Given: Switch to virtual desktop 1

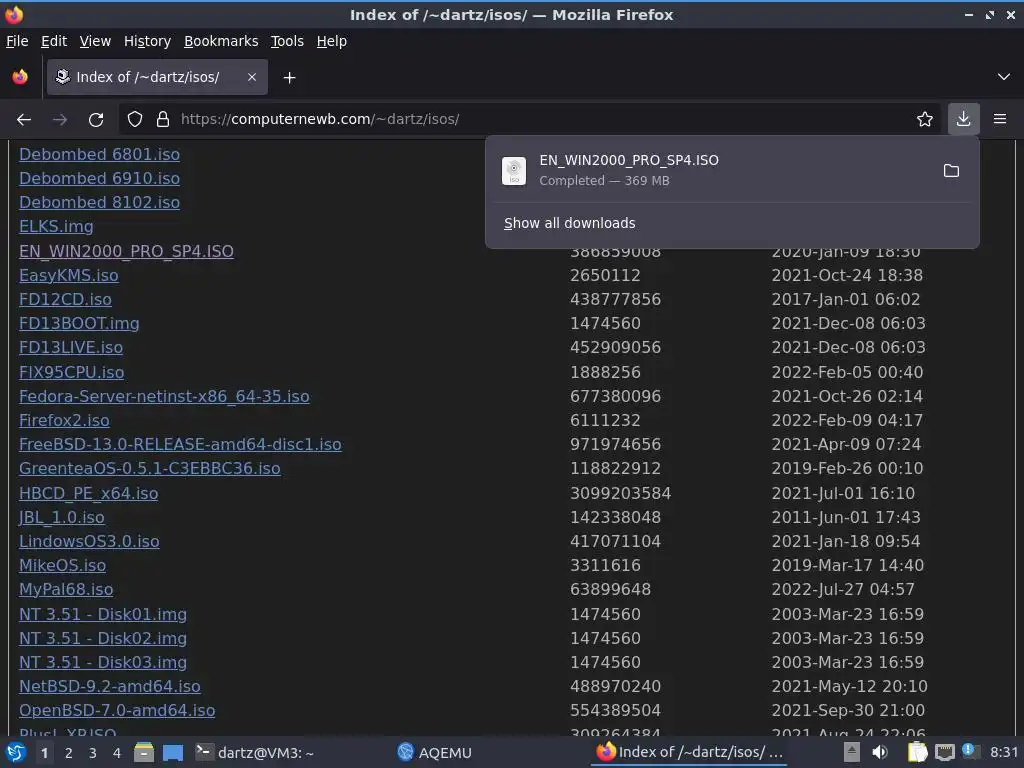Looking at the screenshot, I should pos(44,753).
